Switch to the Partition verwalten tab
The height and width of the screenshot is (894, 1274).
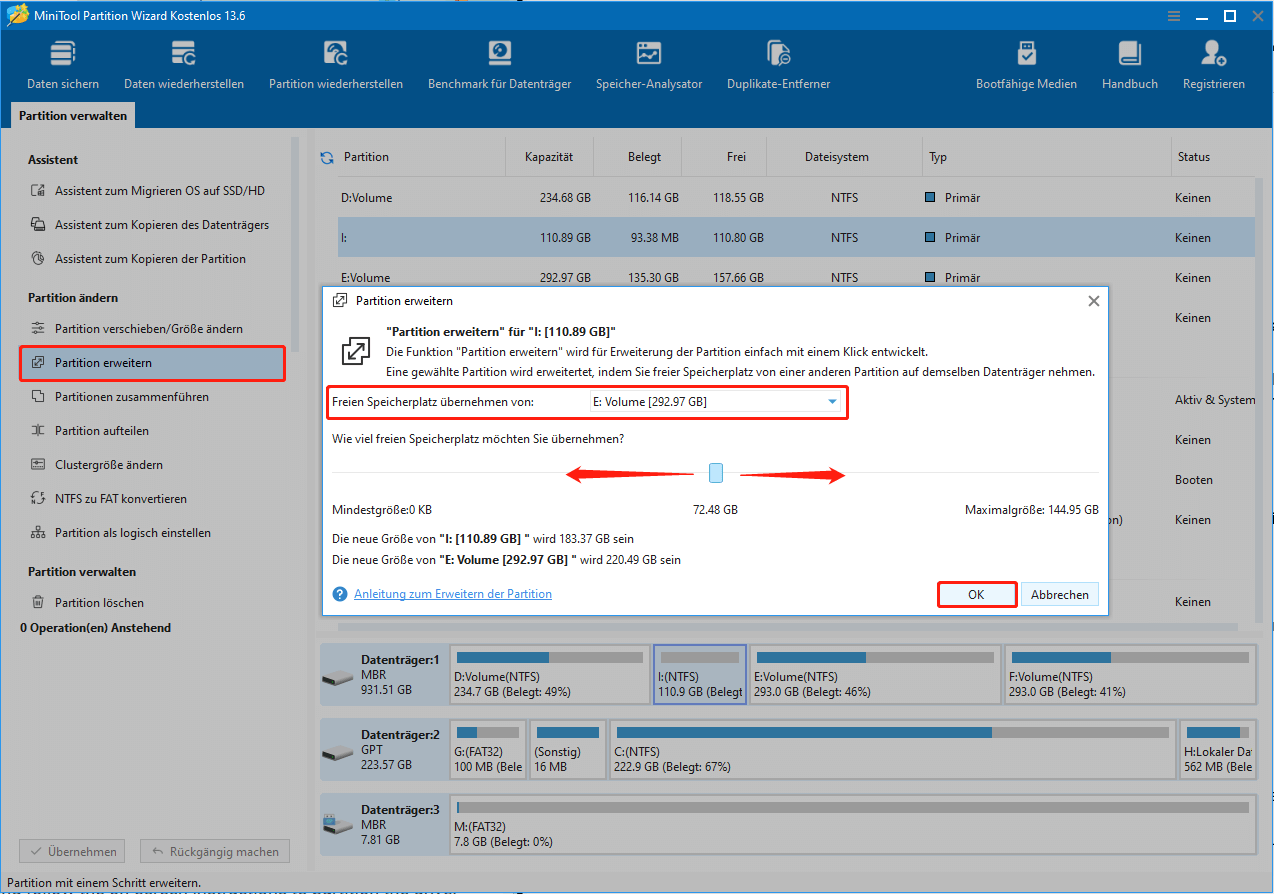(x=71, y=115)
